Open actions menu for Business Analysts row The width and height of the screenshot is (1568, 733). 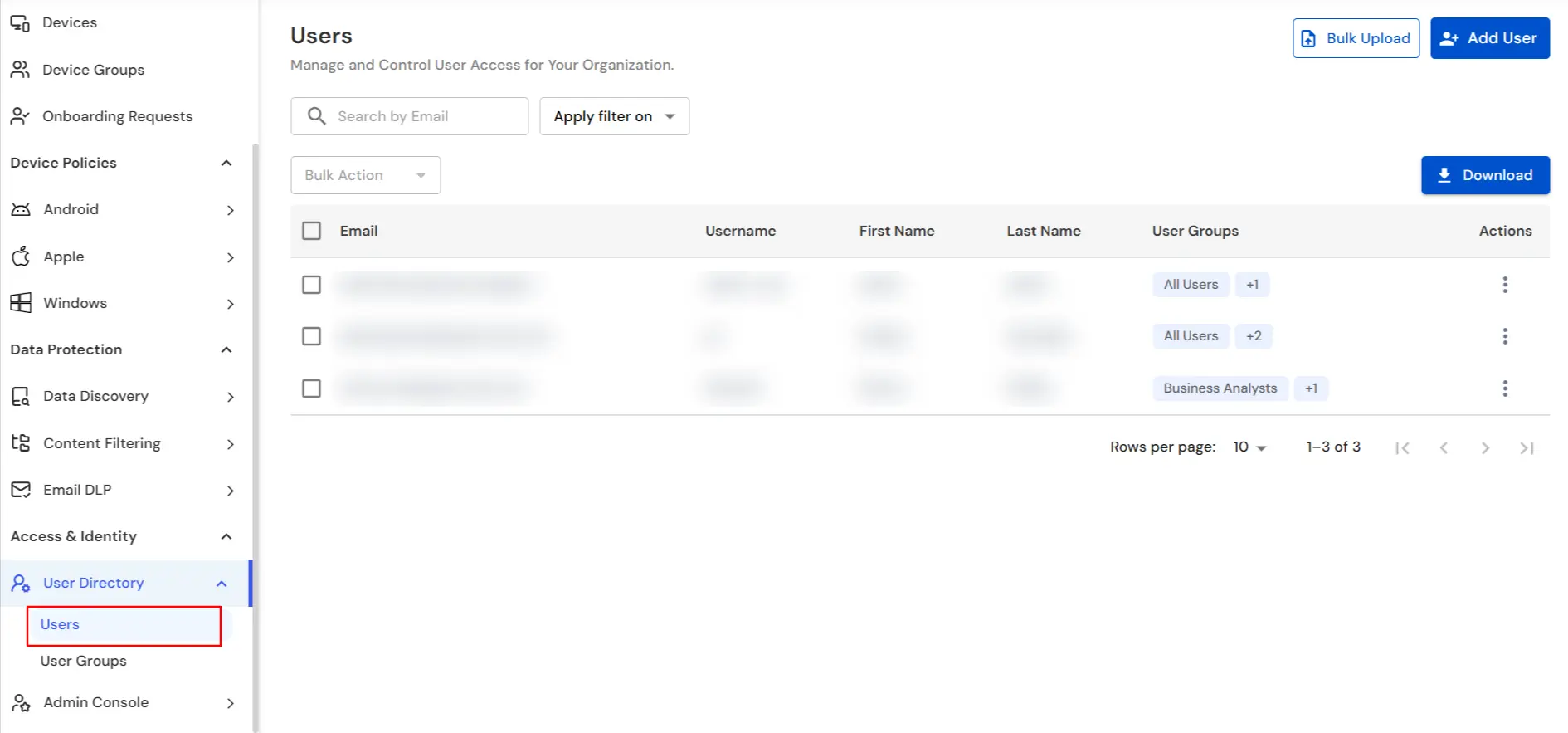pyautogui.click(x=1504, y=388)
